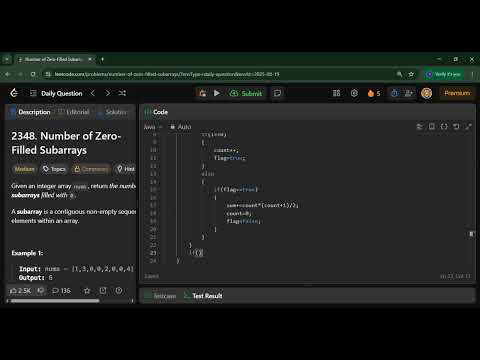Click code line 17 with sum formula
480x360 pixels.
pos(262,205)
